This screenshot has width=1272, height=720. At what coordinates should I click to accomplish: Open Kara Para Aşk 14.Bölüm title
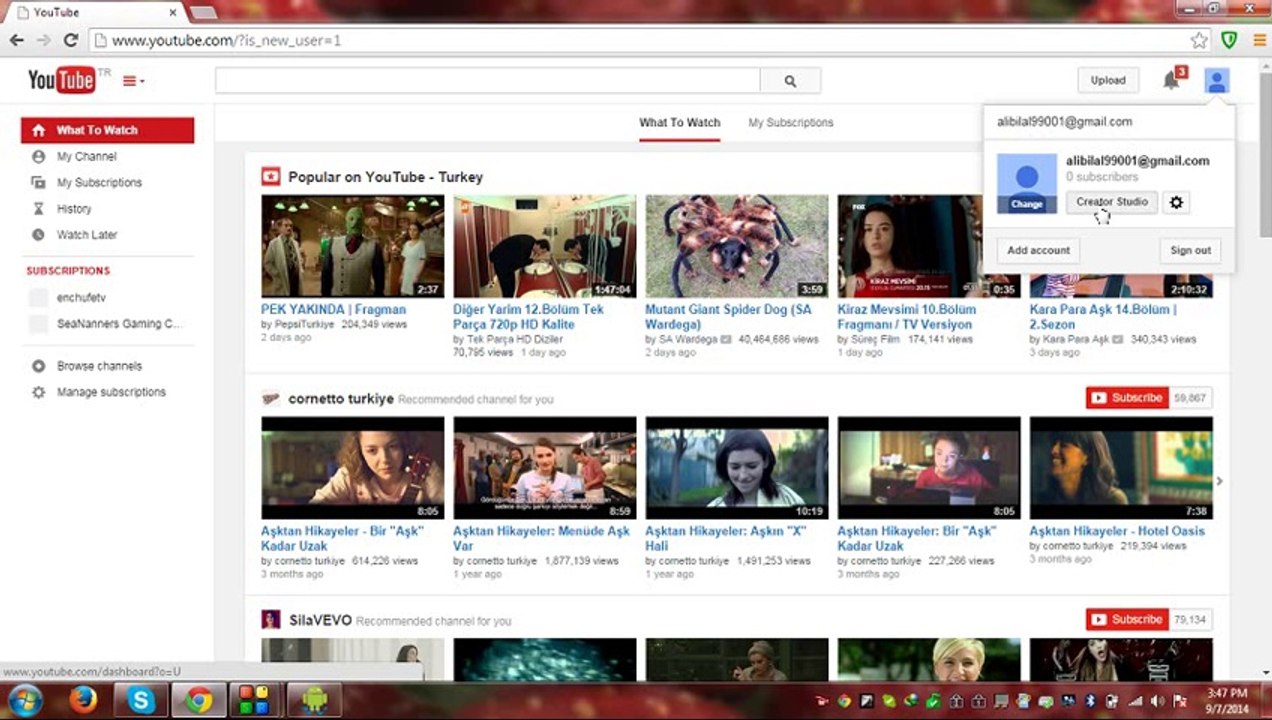click(x=1103, y=317)
